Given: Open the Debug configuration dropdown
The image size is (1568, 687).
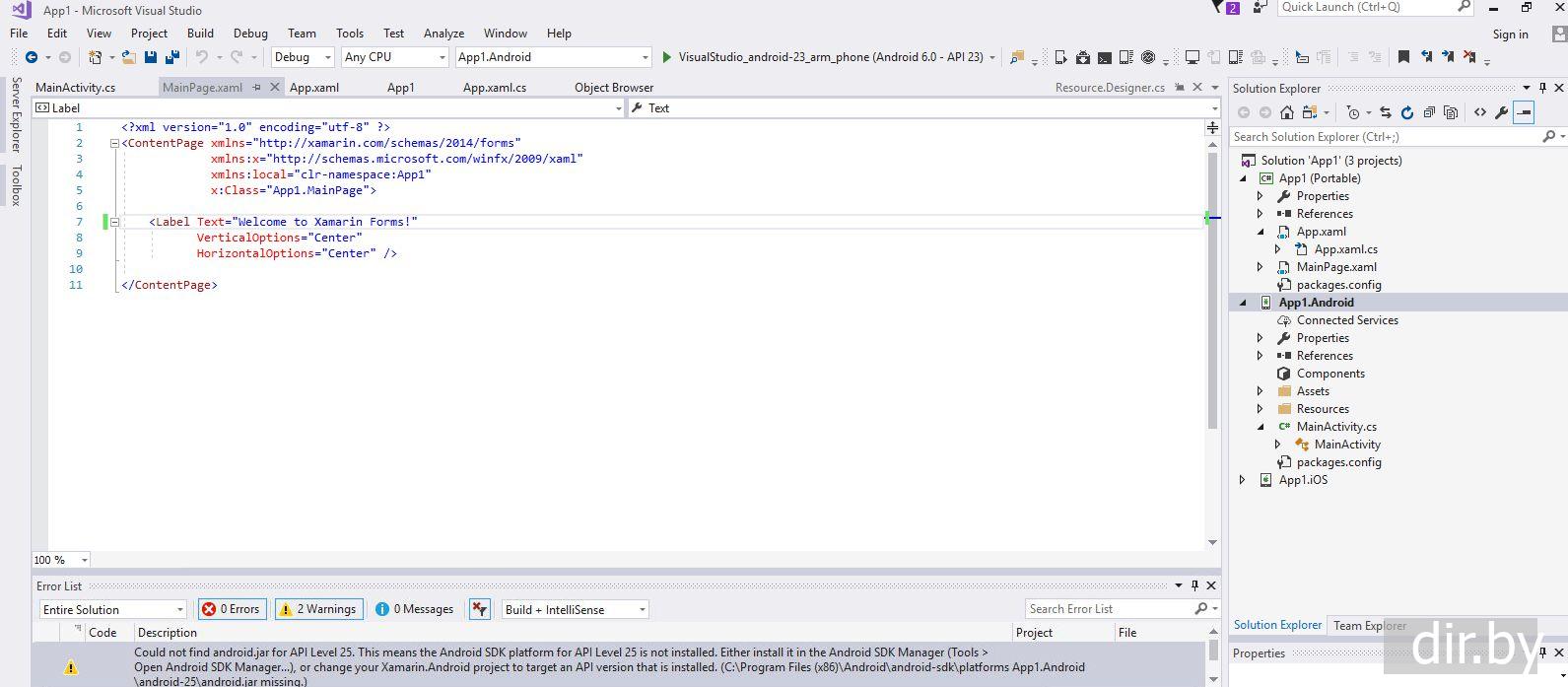Looking at the screenshot, I should [303, 57].
